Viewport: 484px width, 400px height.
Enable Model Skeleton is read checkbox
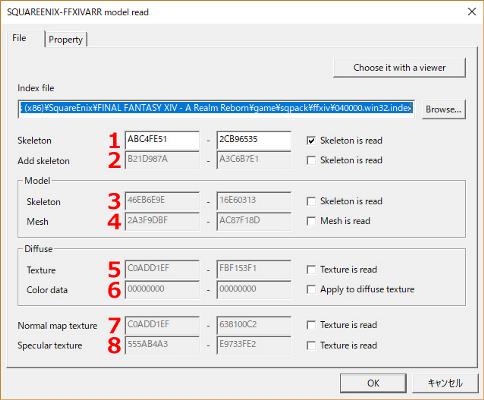tap(311, 201)
